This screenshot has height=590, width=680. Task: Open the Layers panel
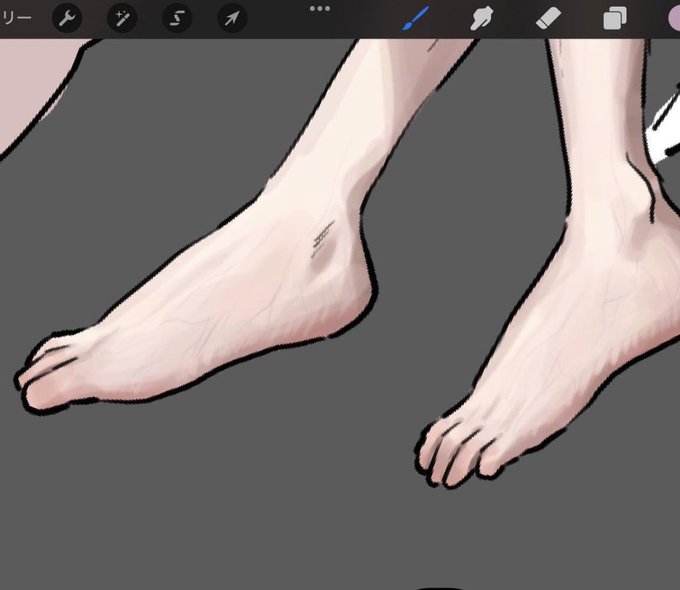point(615,19)
